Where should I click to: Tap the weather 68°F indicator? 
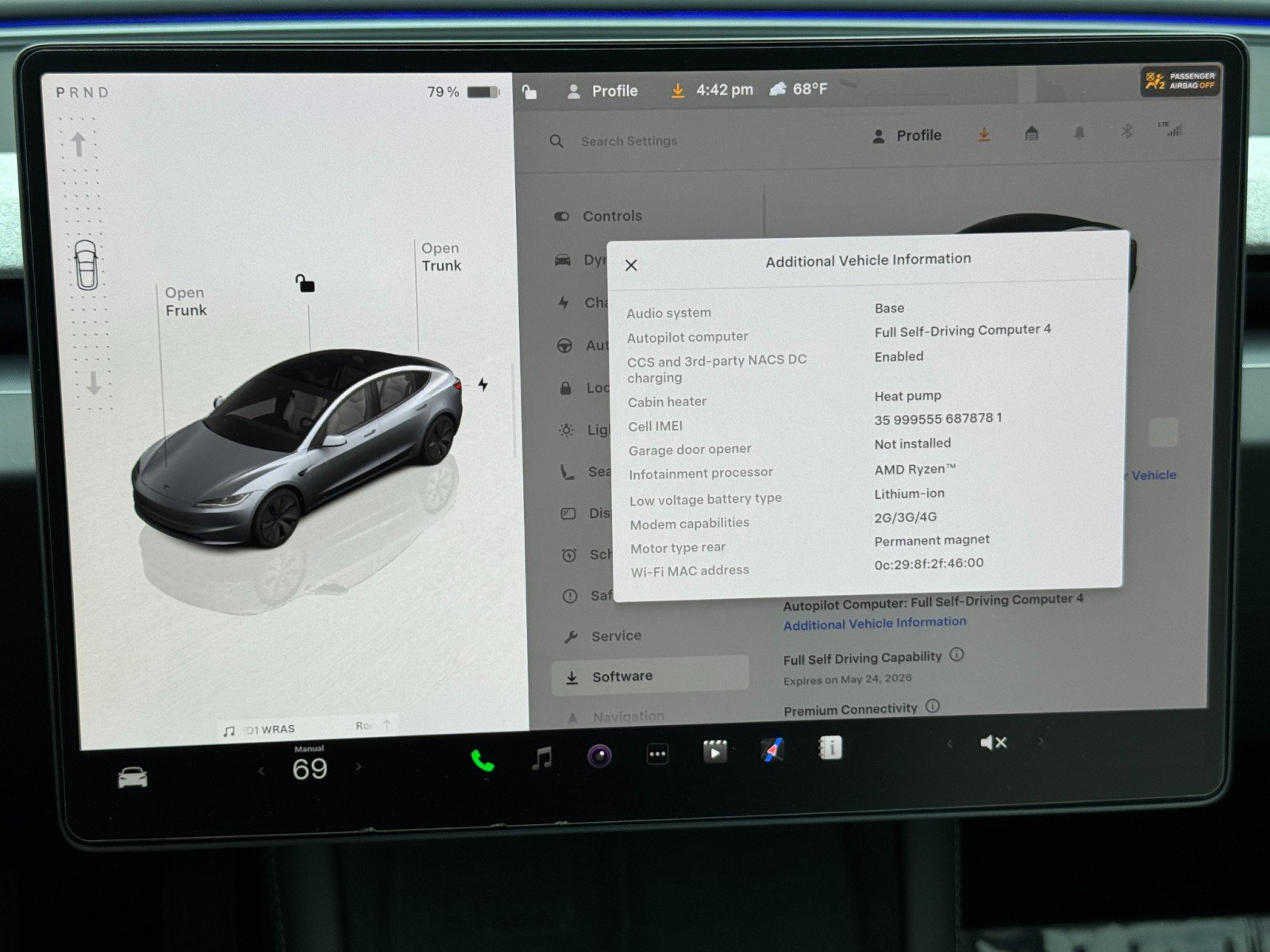pyautogui.click(x=799, y=89)
